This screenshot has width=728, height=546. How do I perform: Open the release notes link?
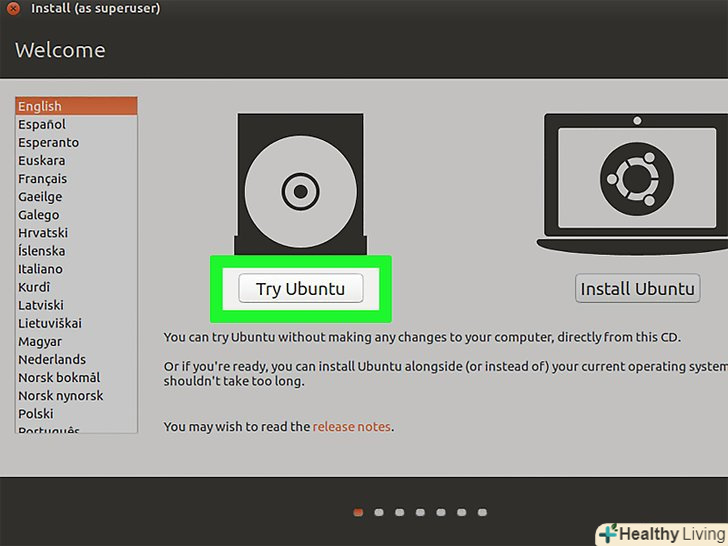click(351, 426)
